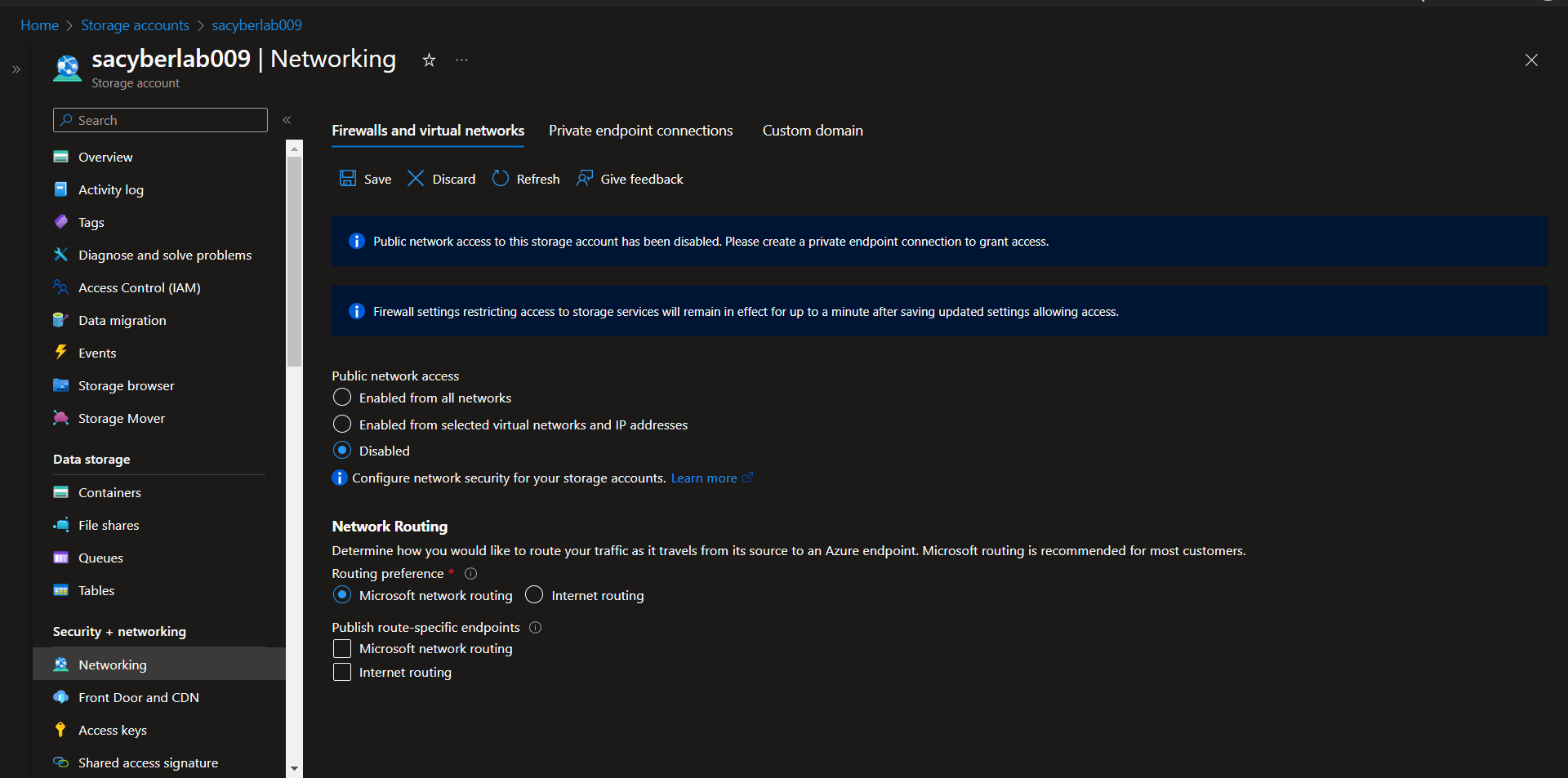Click the Tags icon

pyautogui.click(x=60, y=222)
